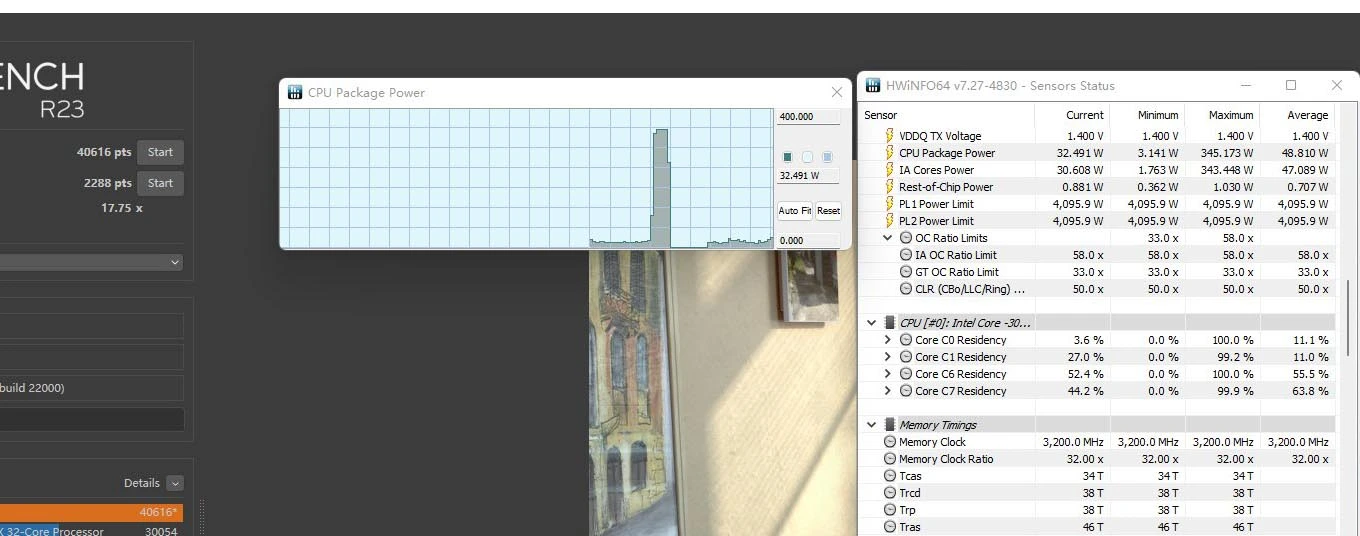Click the lightning icon next to IA Cores Power

pyautogui.click(x=889, y=170)
